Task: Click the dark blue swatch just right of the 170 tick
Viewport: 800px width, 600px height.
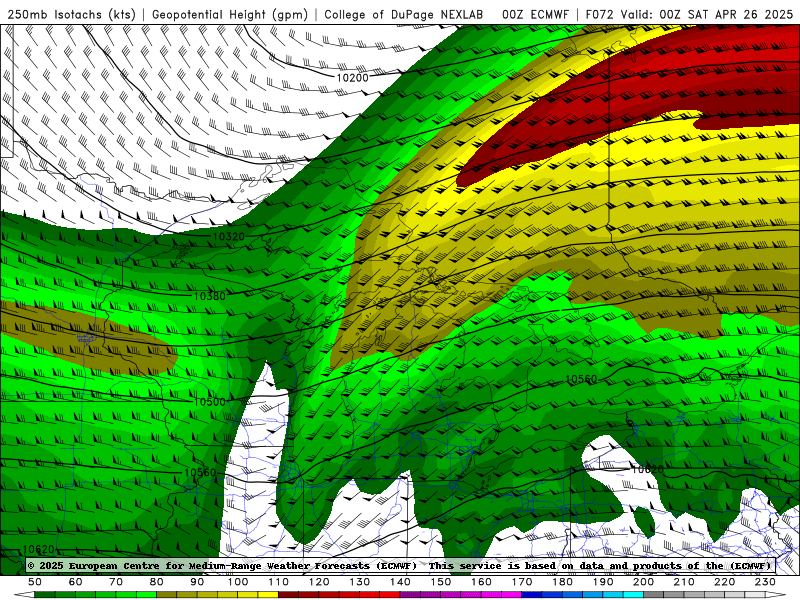Action: (532, 595)
